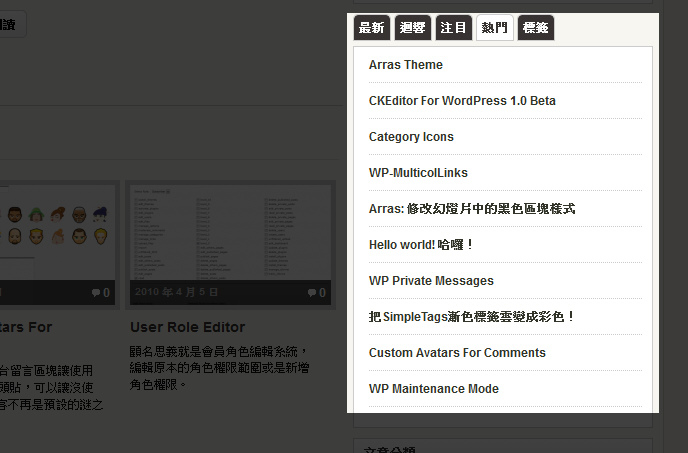Screen dimensions: 688x453
Task: Switch to the 最新 tab
Action: coord(372,28)
